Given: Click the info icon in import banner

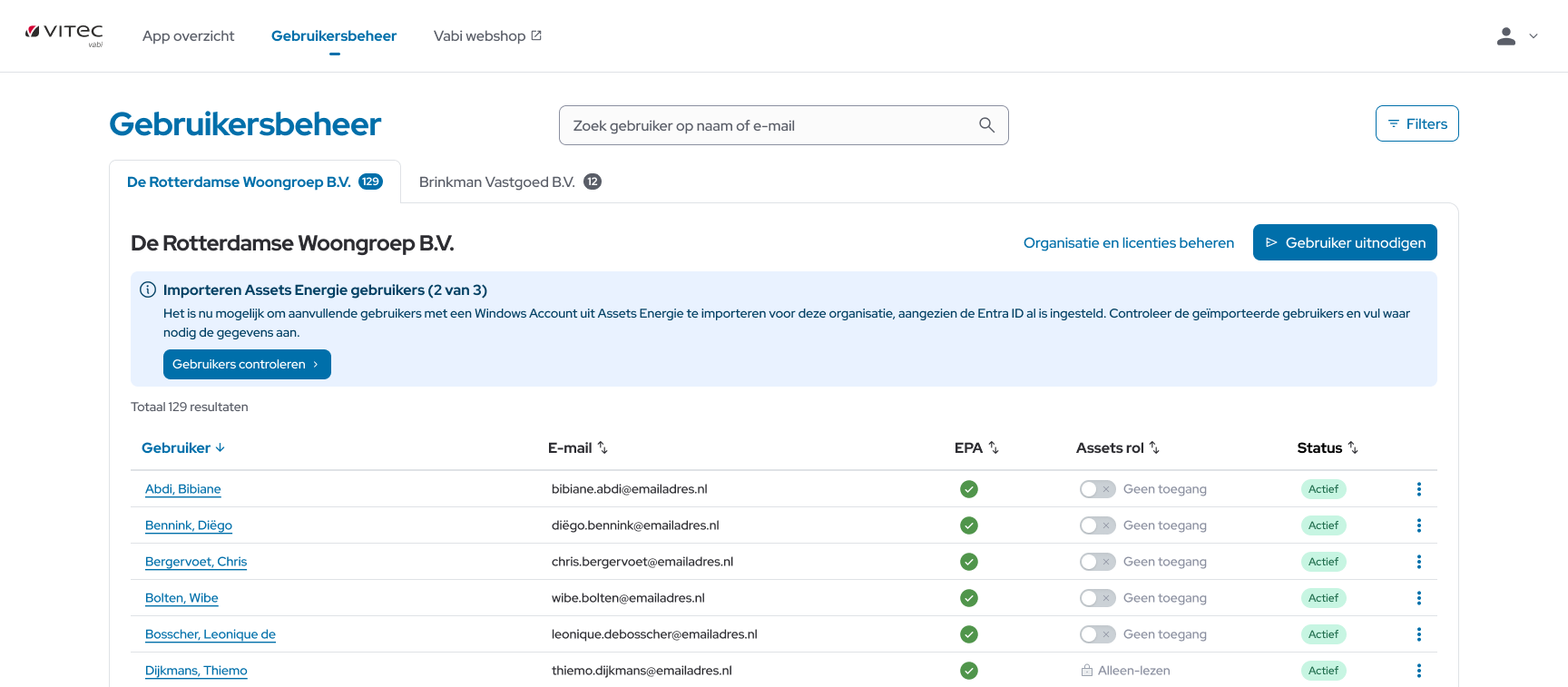Looking at the screenshot, I should [148, 290].
